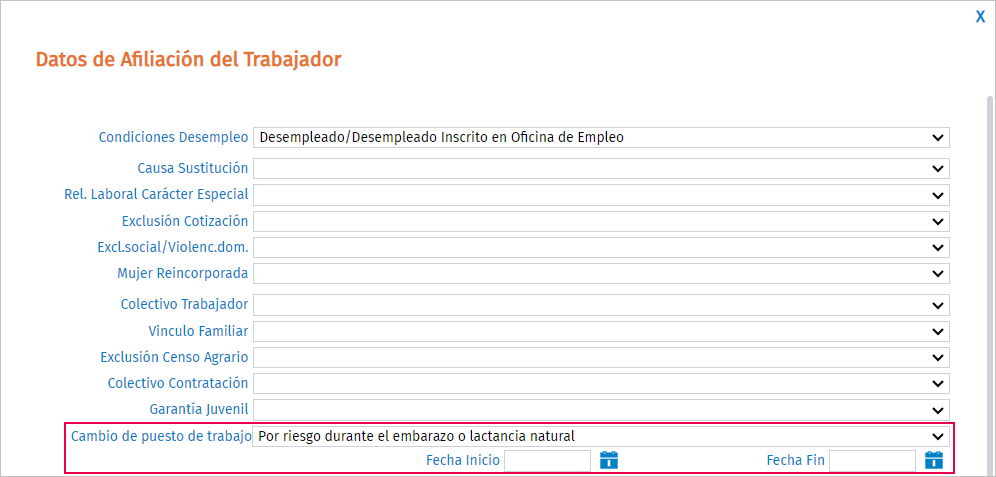Open Cambio de puesto de trabajo dropdown

[x=601, y=436]
